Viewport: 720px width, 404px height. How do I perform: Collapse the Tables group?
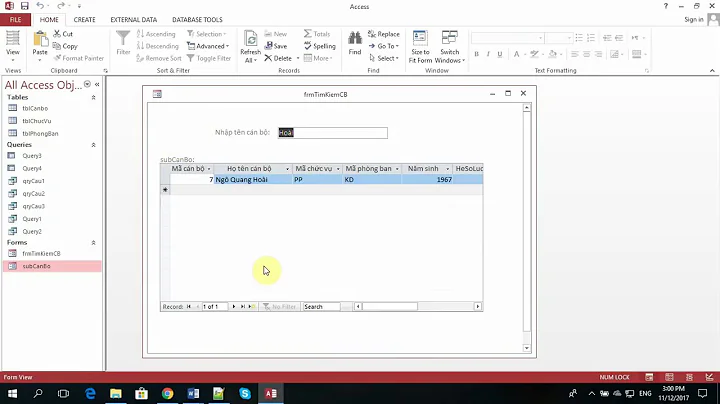(x=94, y=97)
